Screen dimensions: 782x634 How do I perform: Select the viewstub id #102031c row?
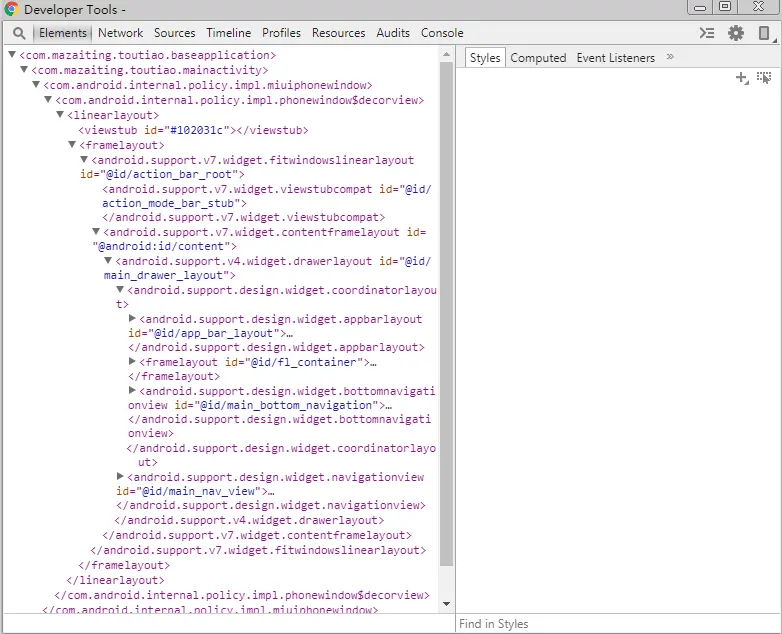click(x=194, y=130)
